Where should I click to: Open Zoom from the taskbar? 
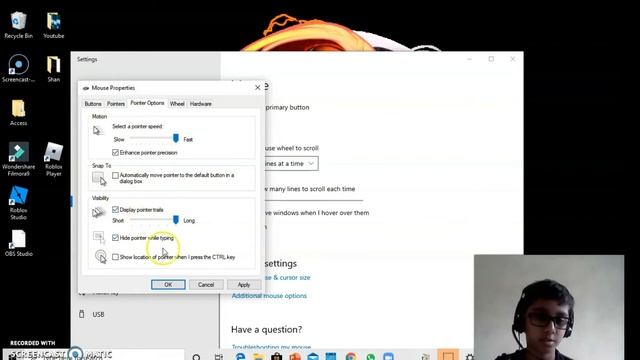389,357
